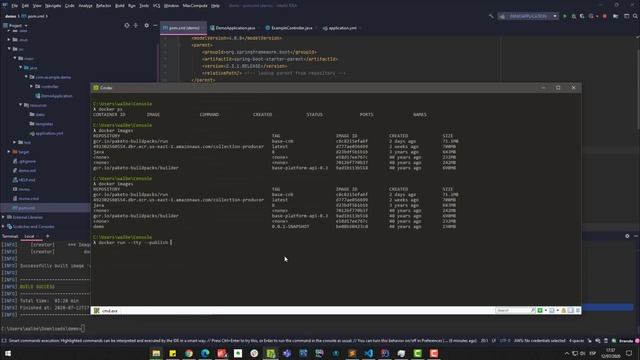
Task: Collapse the resources folder
Action: [x=20, y=105]
